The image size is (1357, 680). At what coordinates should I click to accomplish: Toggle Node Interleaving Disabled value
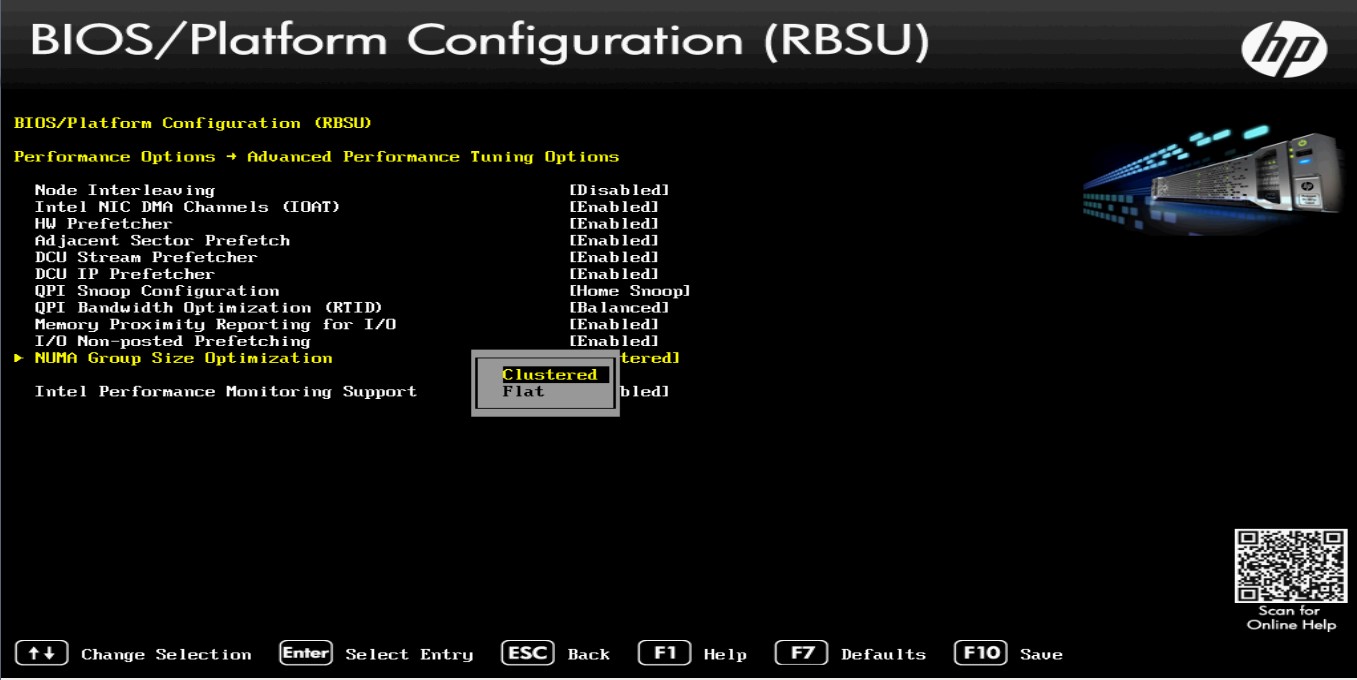coord(618,190)
